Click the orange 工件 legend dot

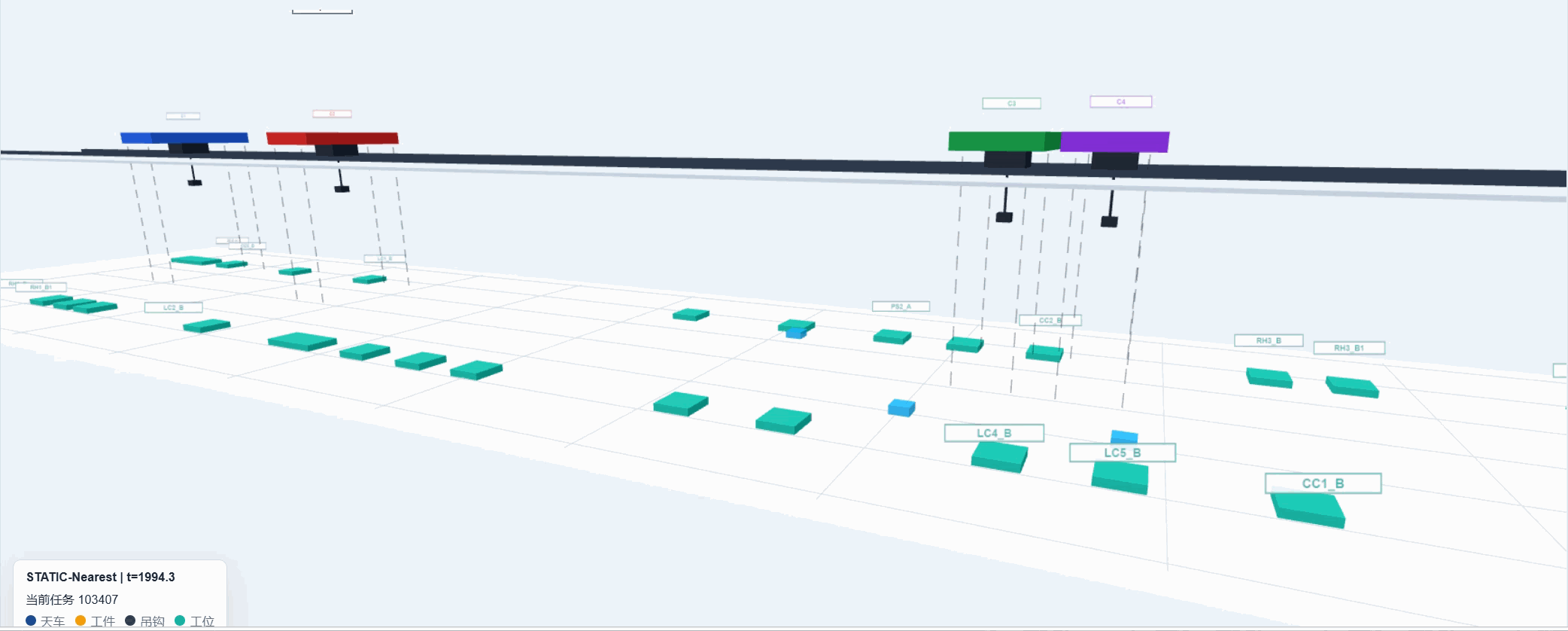(81, 620)
